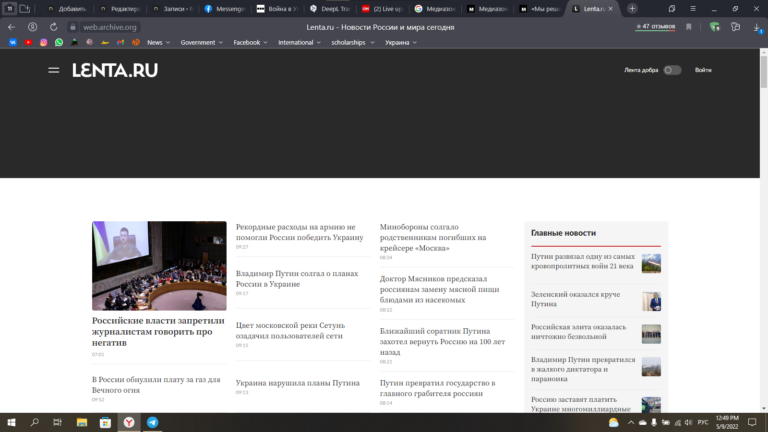This screenshot has height=432, width=768.
Task: Toggle the Лента добра switch
Action: tap(672, 70)
